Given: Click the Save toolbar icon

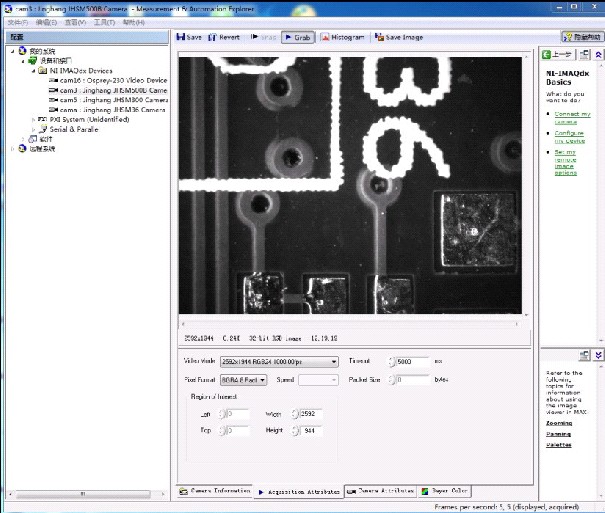Looking at the screenshot, I should (x=181, y=37).
